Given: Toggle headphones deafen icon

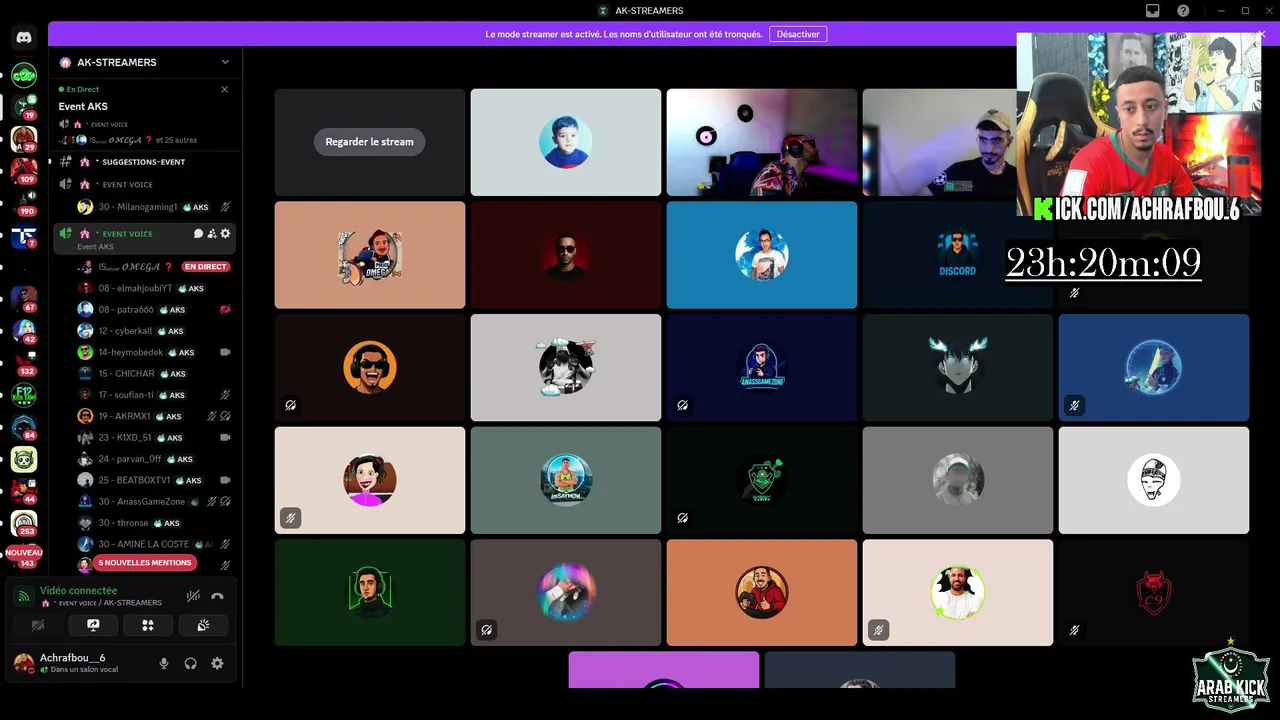Looking at the screenshot, I should coord(190,663).
